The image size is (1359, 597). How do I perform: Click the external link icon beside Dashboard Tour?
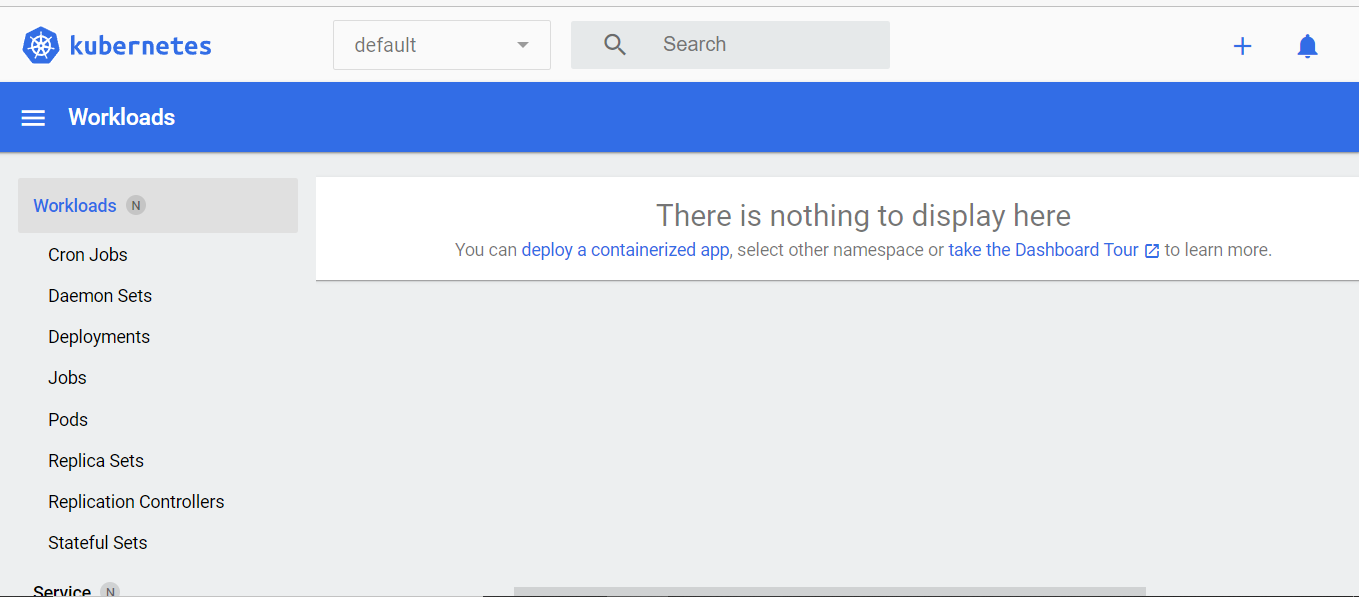tap(1152, 251)
